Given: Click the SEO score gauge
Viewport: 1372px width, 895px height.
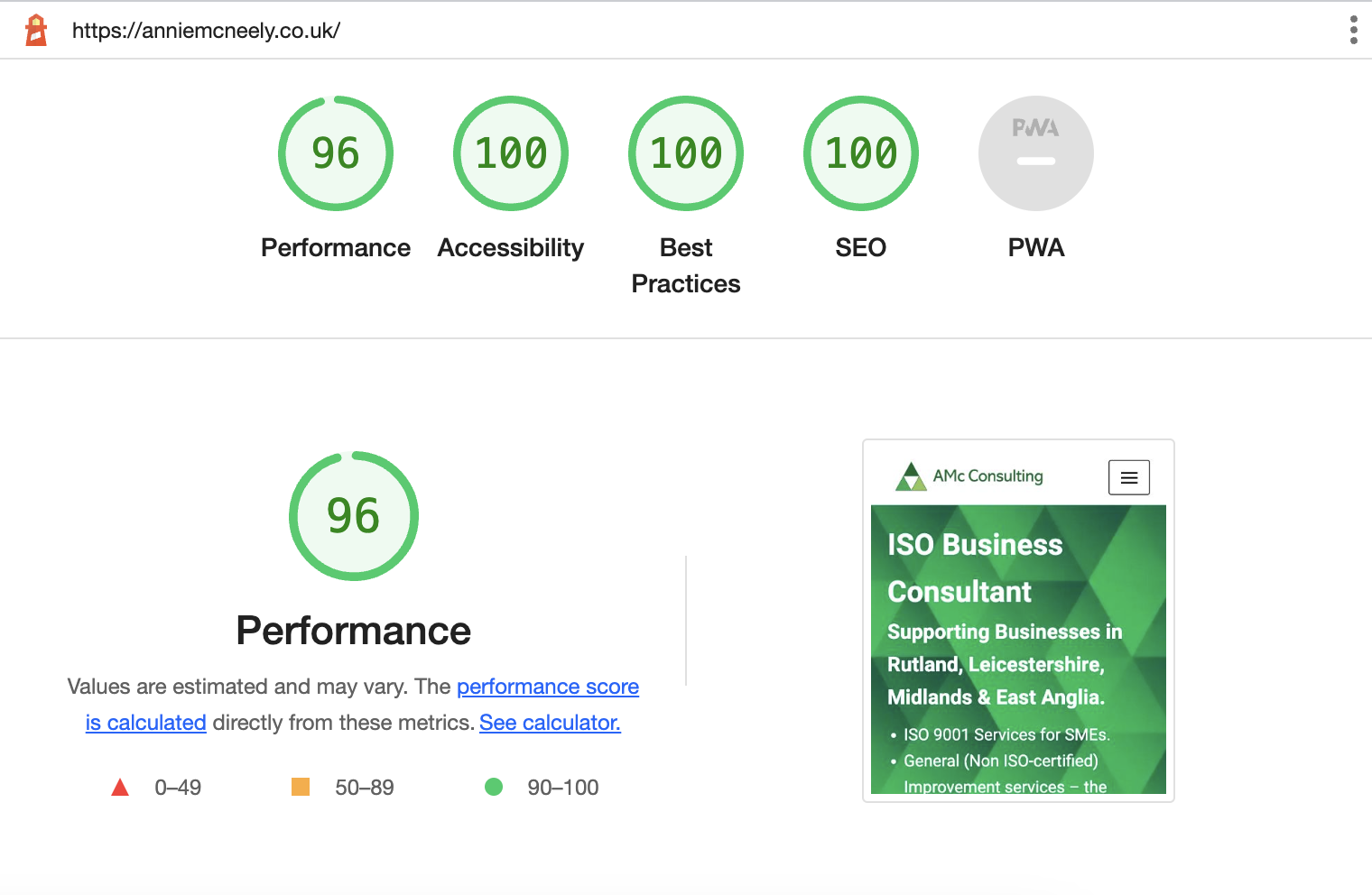Looking at the screenshot, I should tap(861, 153).
